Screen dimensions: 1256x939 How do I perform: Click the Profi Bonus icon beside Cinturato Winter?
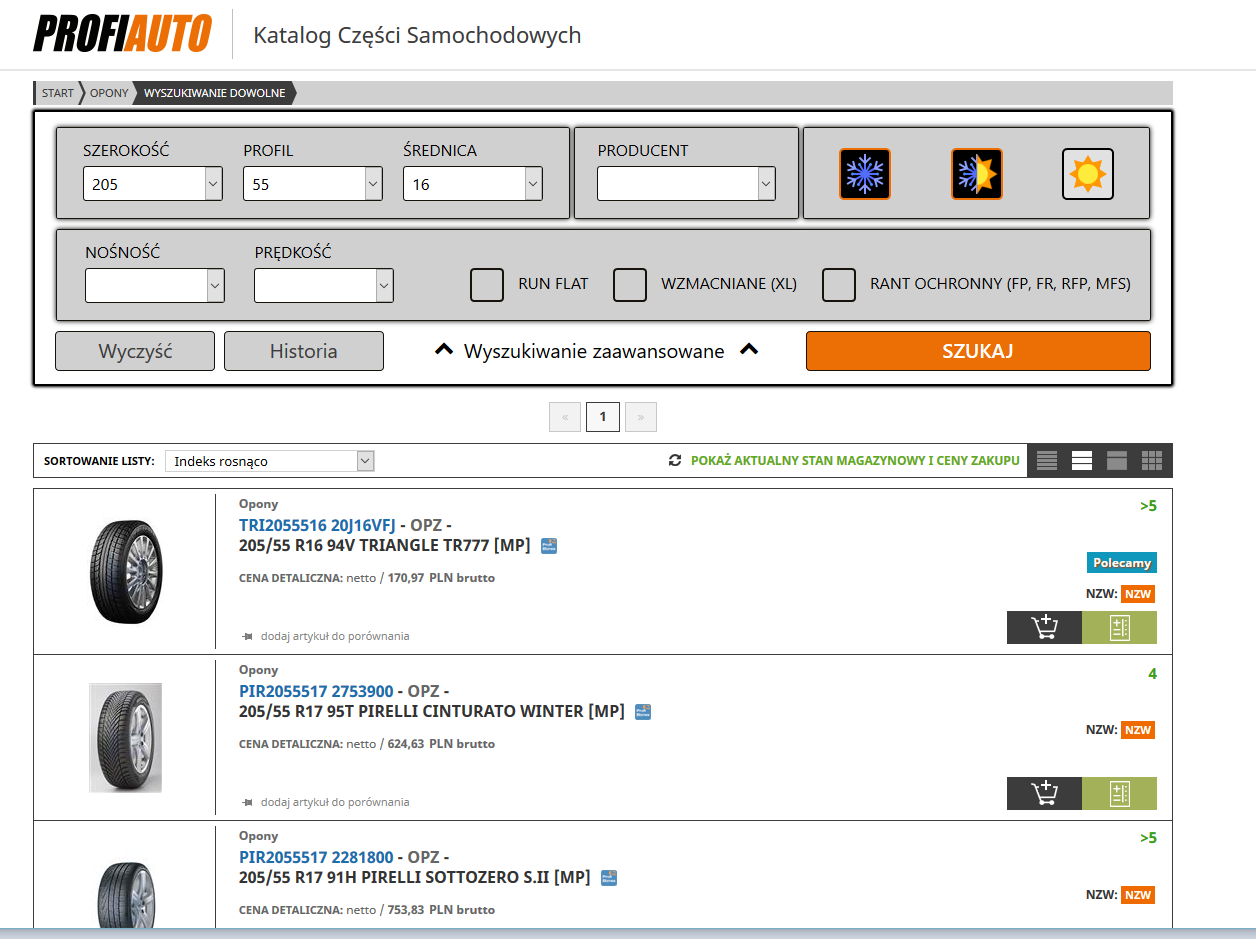click(x=643, y=712)
